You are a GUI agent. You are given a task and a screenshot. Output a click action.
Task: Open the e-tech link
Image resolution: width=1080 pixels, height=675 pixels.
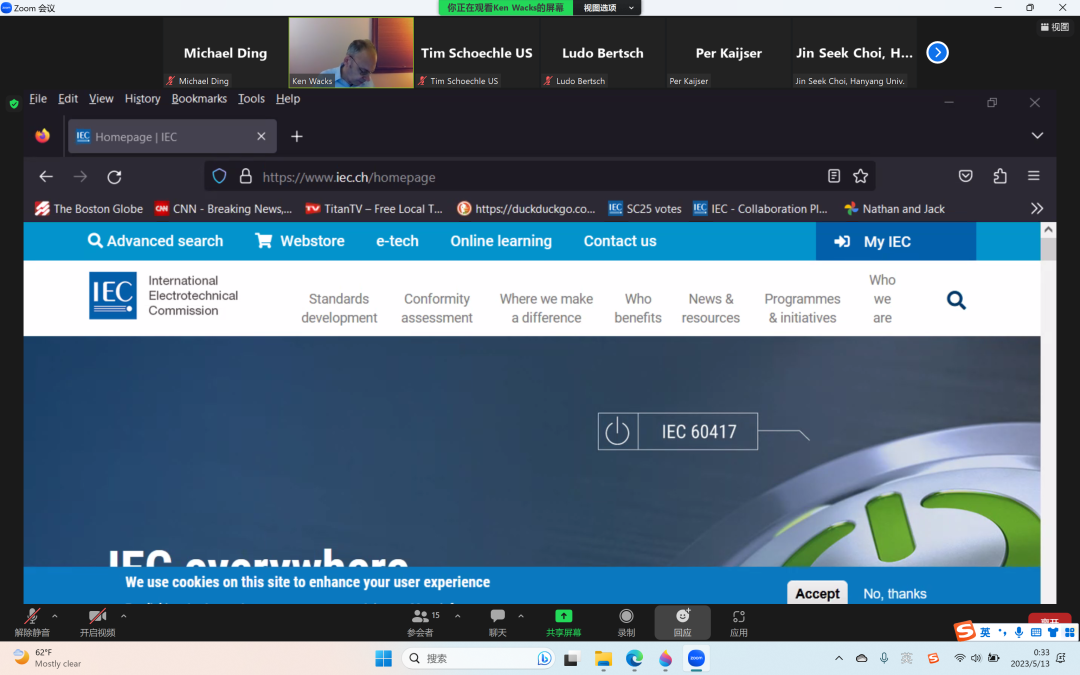[x=397, y=241]
